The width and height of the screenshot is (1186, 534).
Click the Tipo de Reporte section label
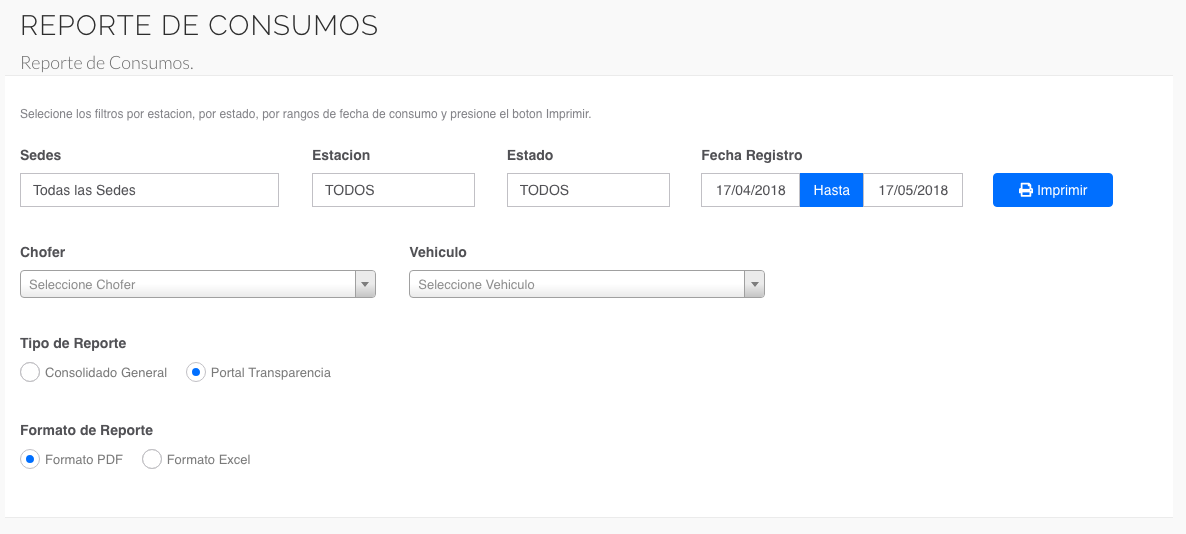click(73, 343)
